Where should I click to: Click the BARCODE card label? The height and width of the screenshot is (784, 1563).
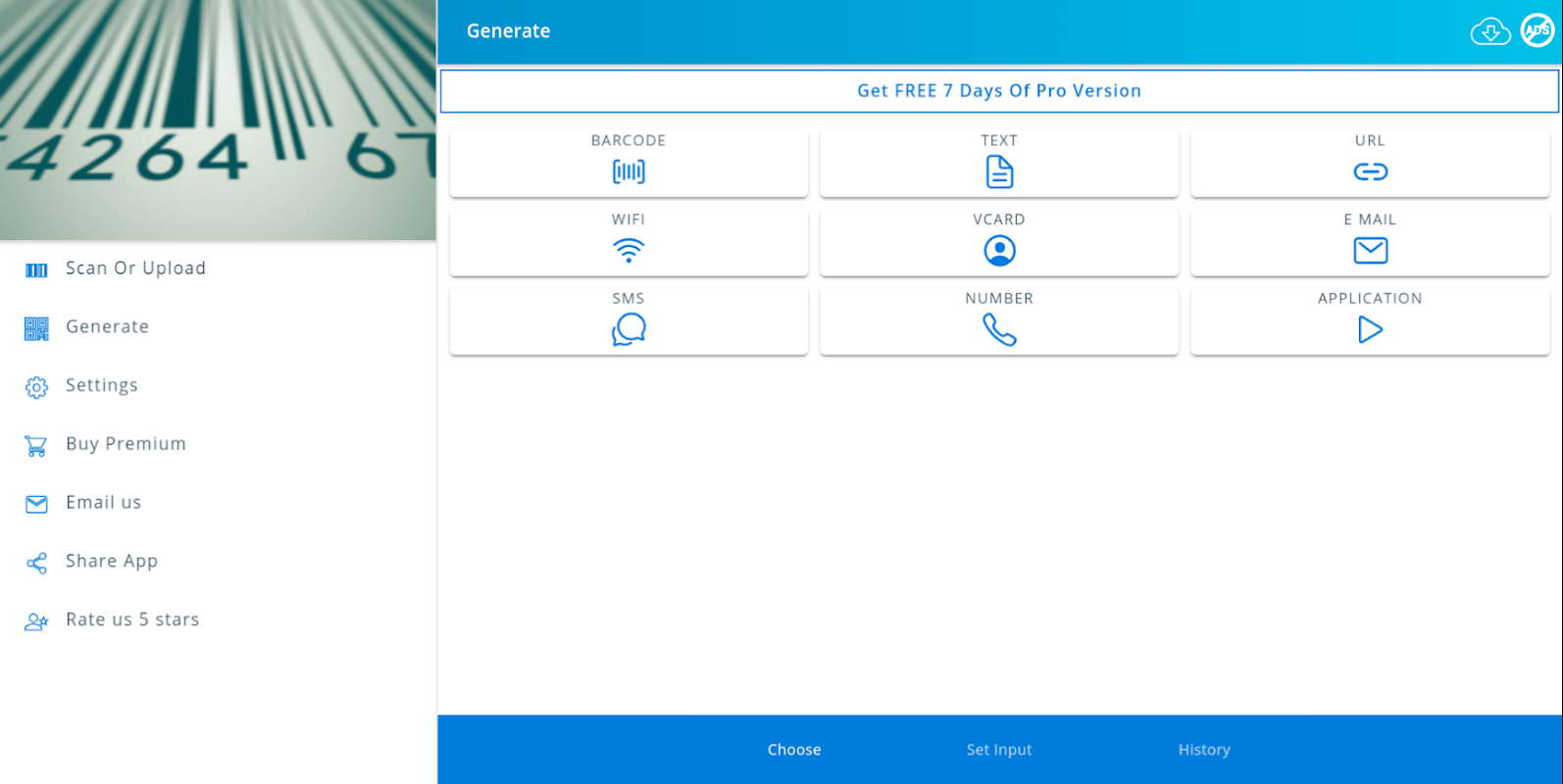pyautogui.click(x=629, y=140)
